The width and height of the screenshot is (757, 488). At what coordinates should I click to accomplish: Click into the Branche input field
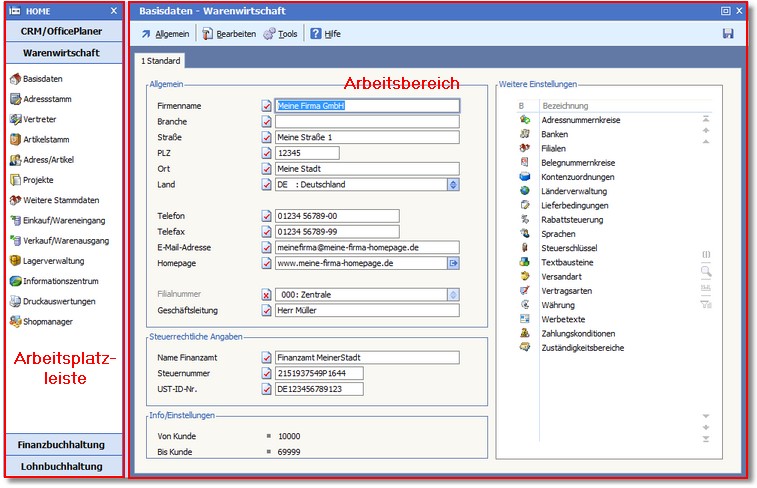click(x=366, y=121)
